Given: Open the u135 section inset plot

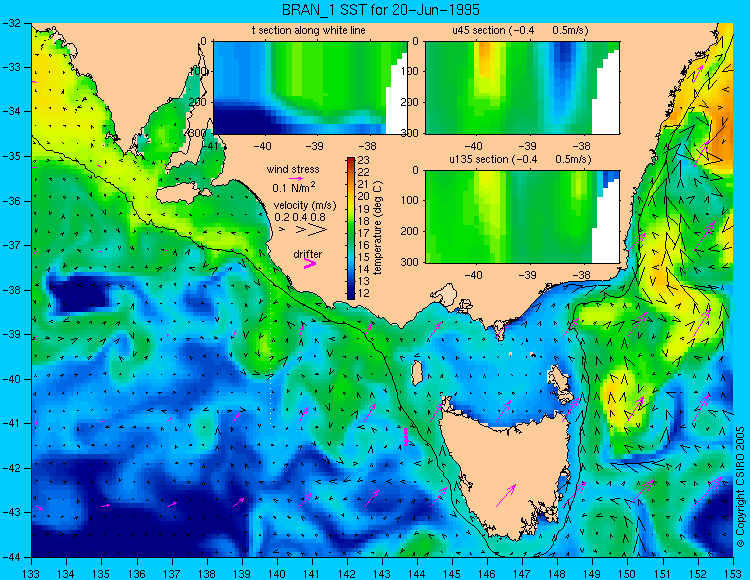Looking at the screenshot, I should point(522,217).
